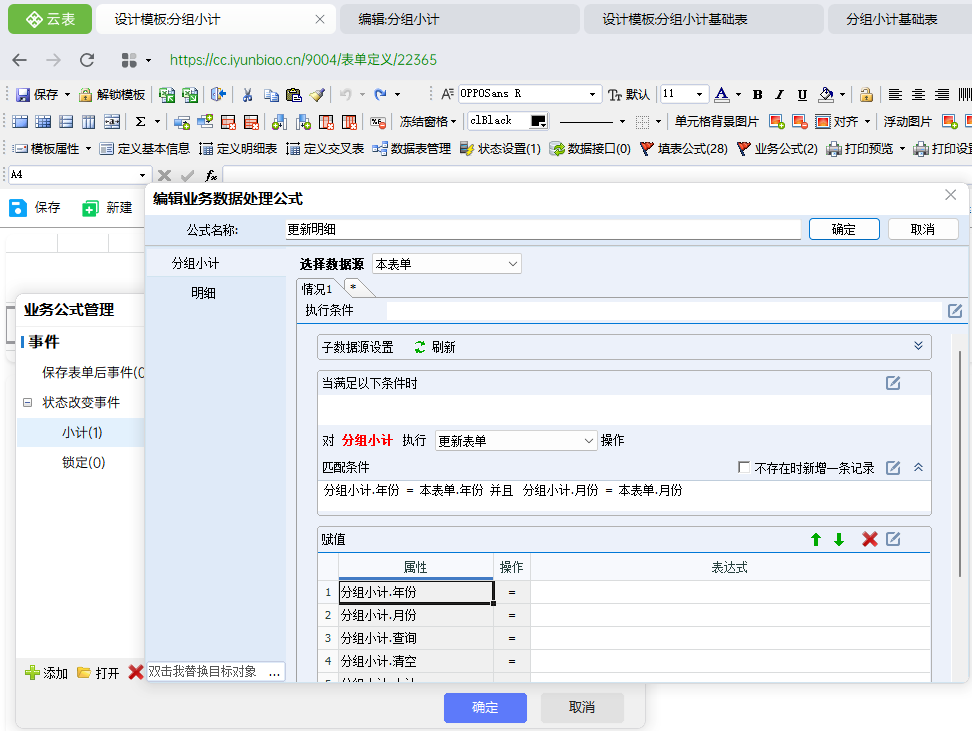The height and width of the screenshot is (731, 972).
Task: Edit 匹配条件 with its pencil icon
Action: click(x=893, y=467)
